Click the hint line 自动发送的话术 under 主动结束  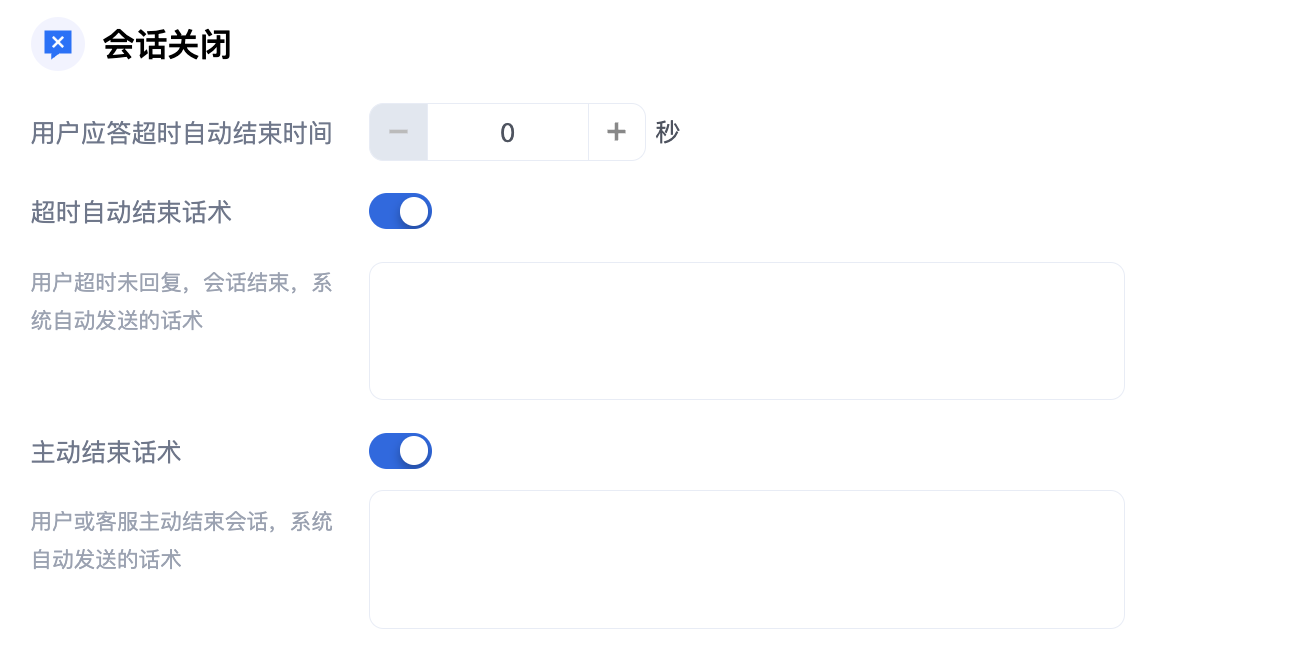106,559
